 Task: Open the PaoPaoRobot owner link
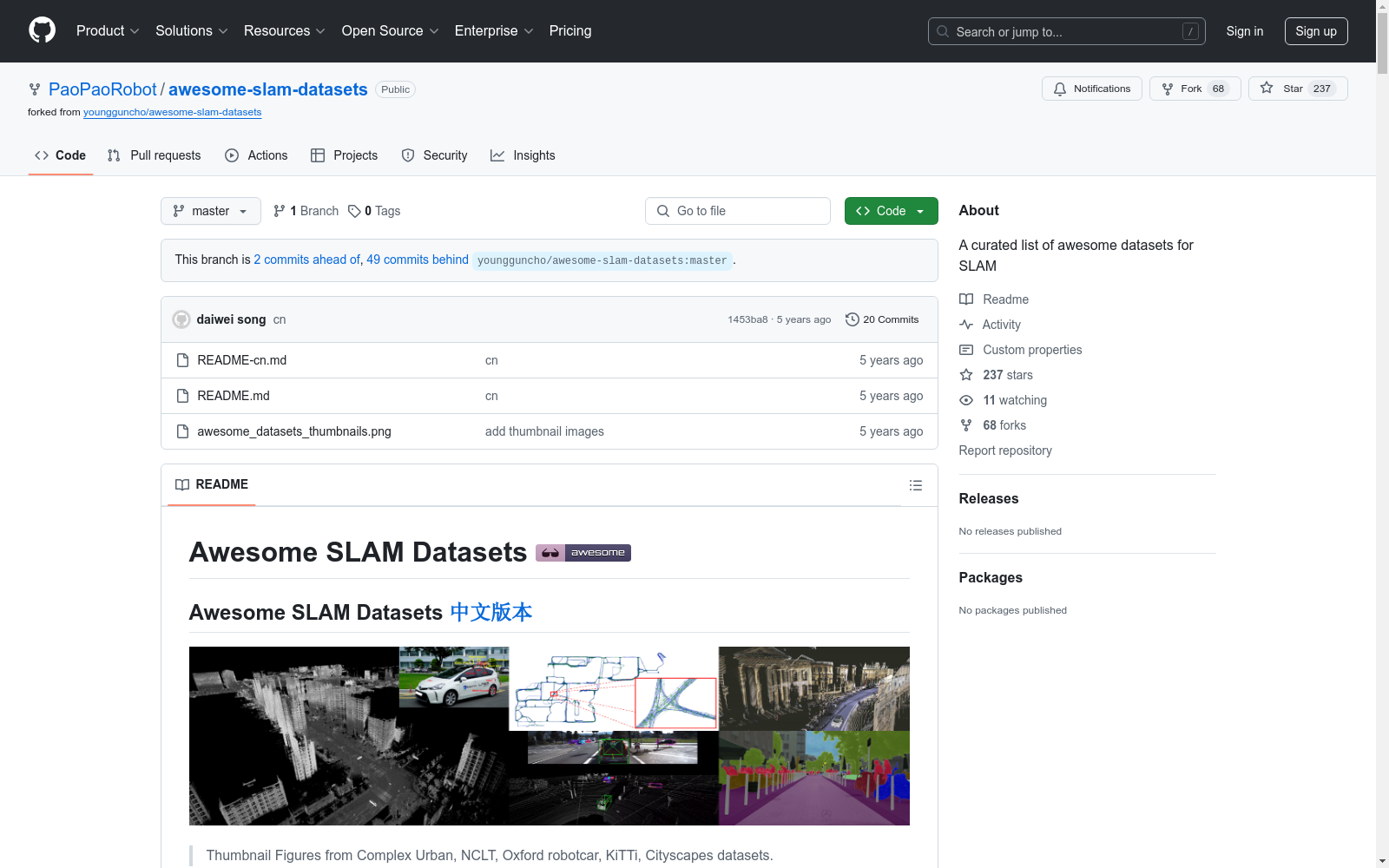click(102, 89)
